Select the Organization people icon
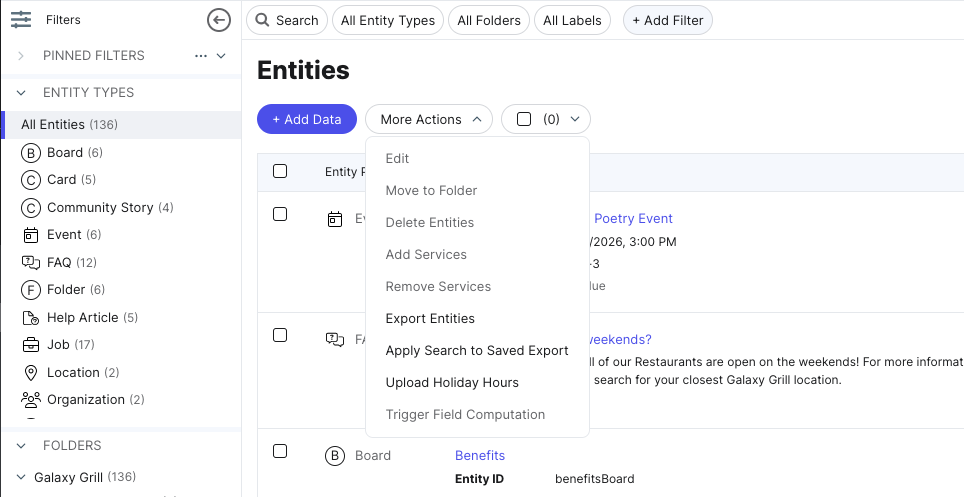964x497 pixels. pos(31,400)
